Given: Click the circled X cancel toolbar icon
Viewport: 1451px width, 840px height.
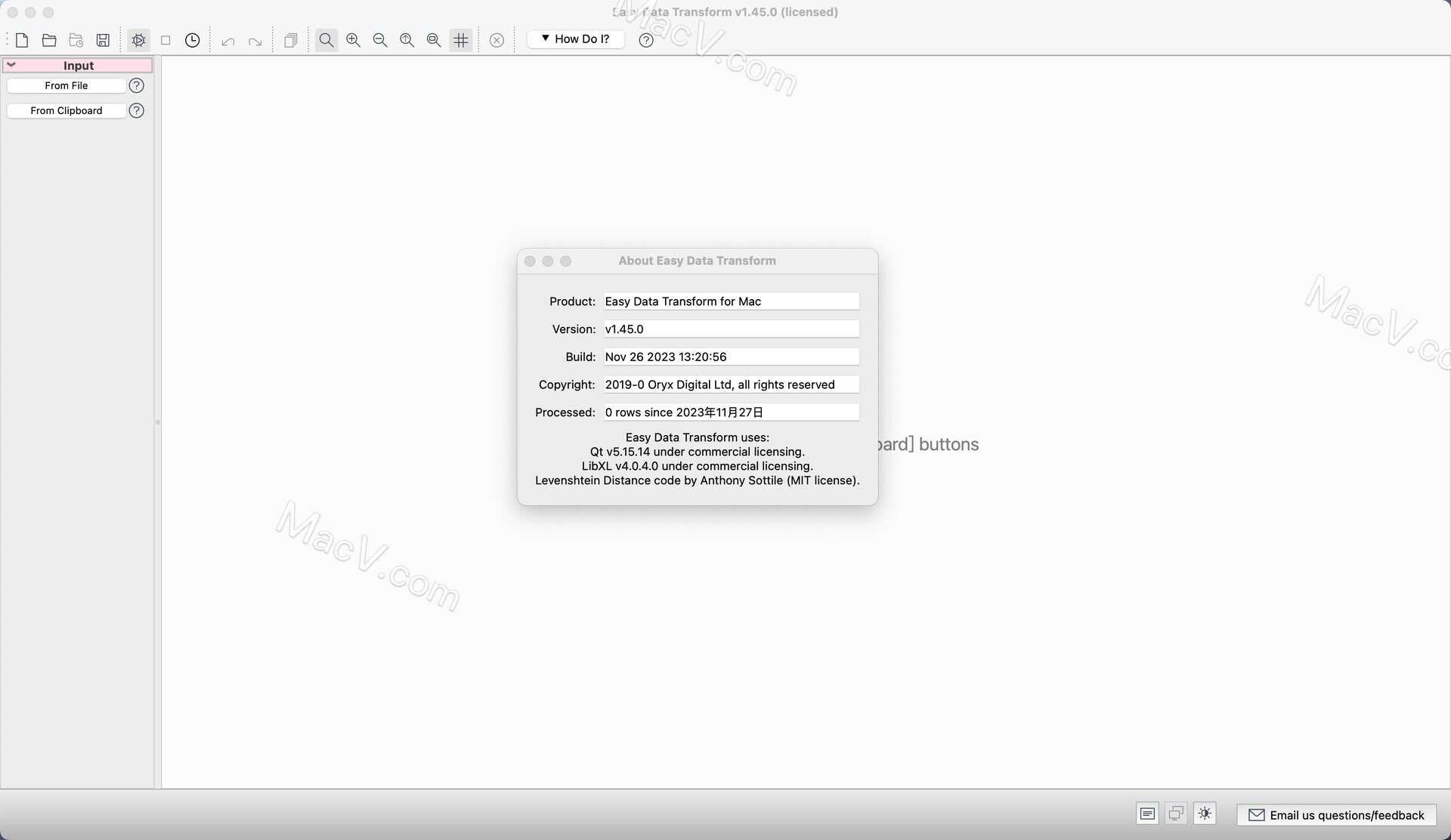Looking at the screenshot, I should point(497,40).
